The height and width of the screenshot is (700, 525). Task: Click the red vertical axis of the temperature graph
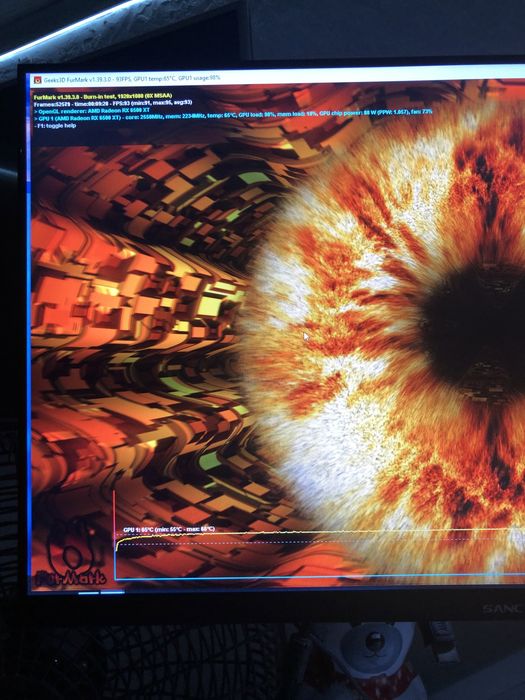[114, 533]
